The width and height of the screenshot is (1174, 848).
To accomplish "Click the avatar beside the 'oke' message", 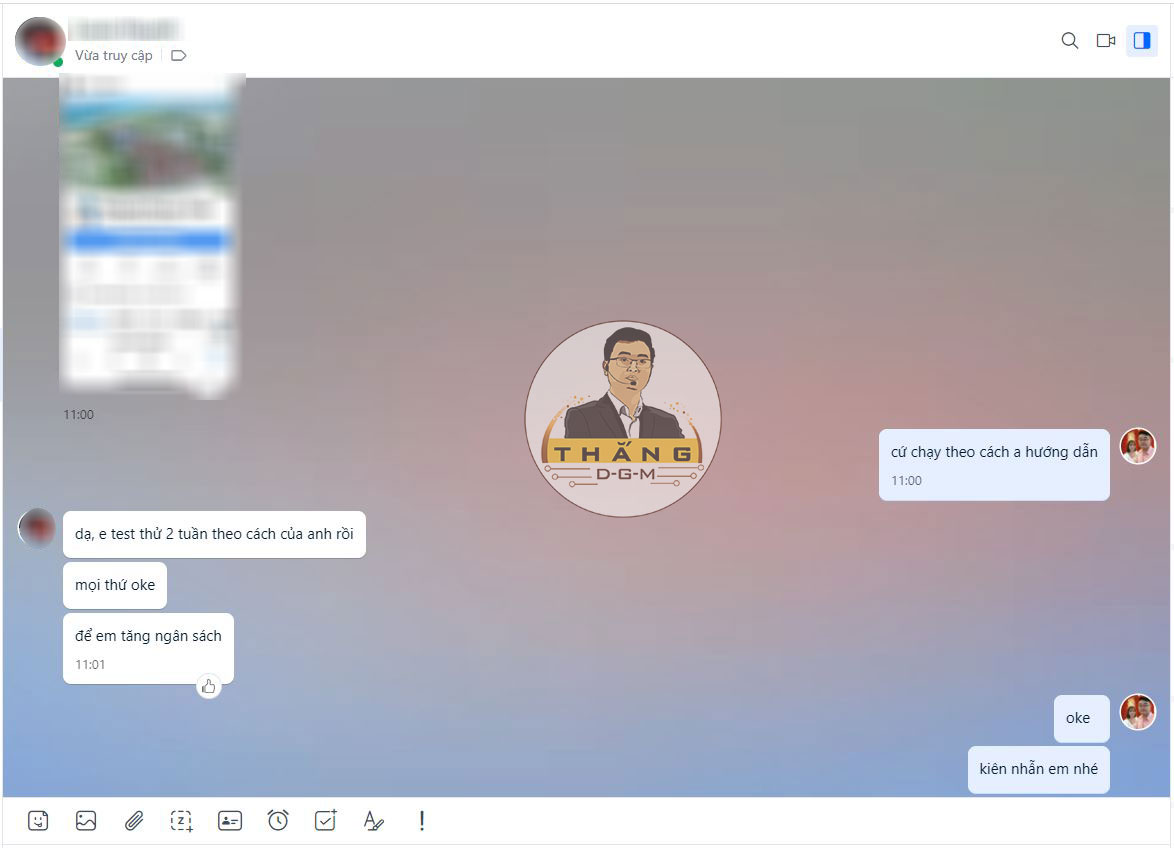I will pos(1137,712).
